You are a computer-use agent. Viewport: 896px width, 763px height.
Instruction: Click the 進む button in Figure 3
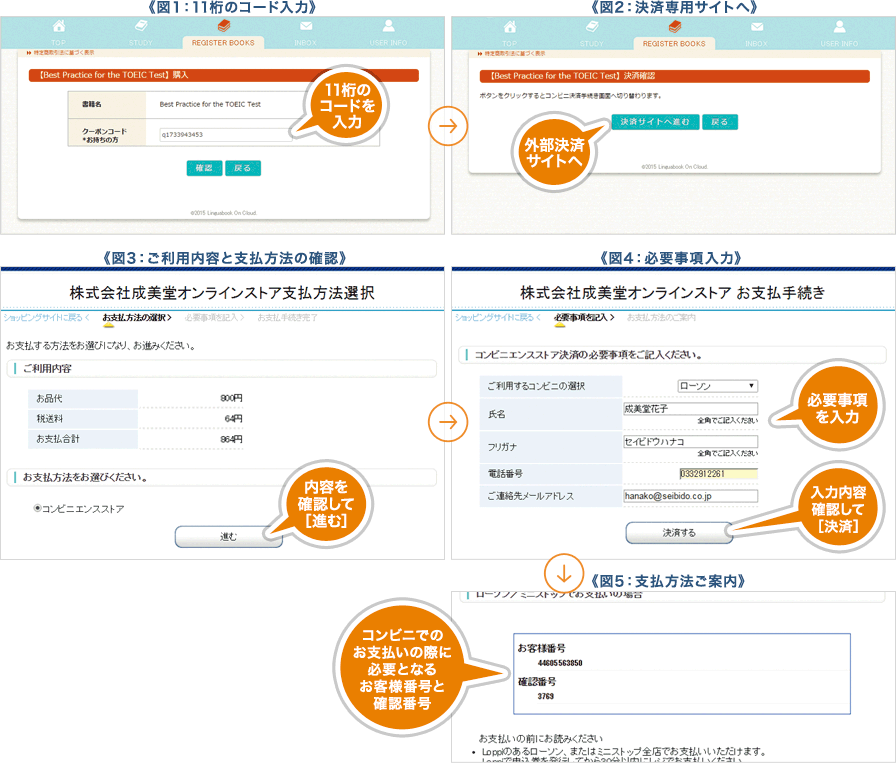click(x=229, y=537)
